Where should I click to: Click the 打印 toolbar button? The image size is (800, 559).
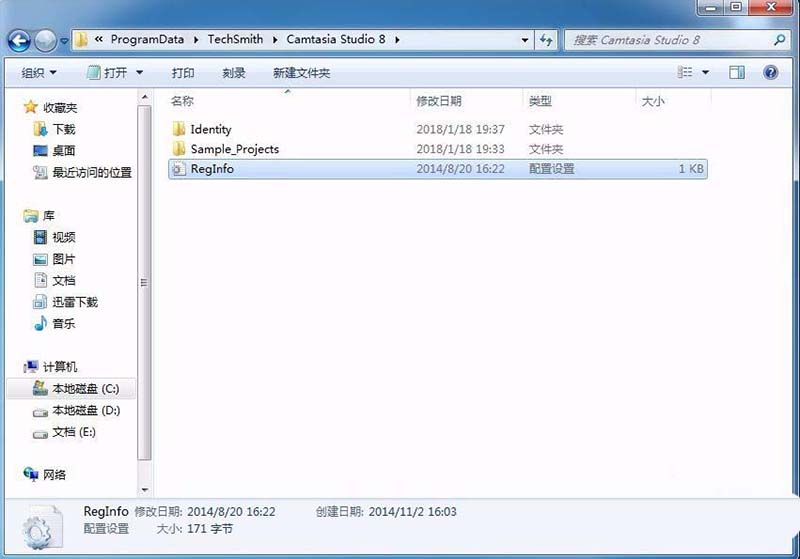tap(183, 73)
